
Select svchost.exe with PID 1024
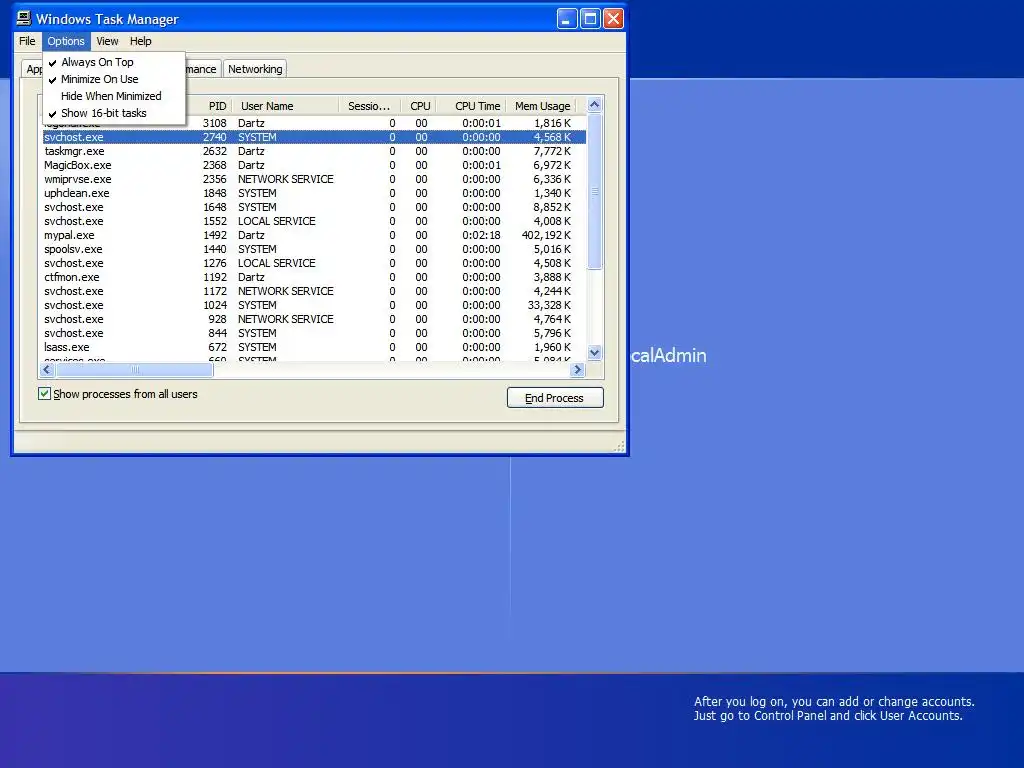(313, 305)
